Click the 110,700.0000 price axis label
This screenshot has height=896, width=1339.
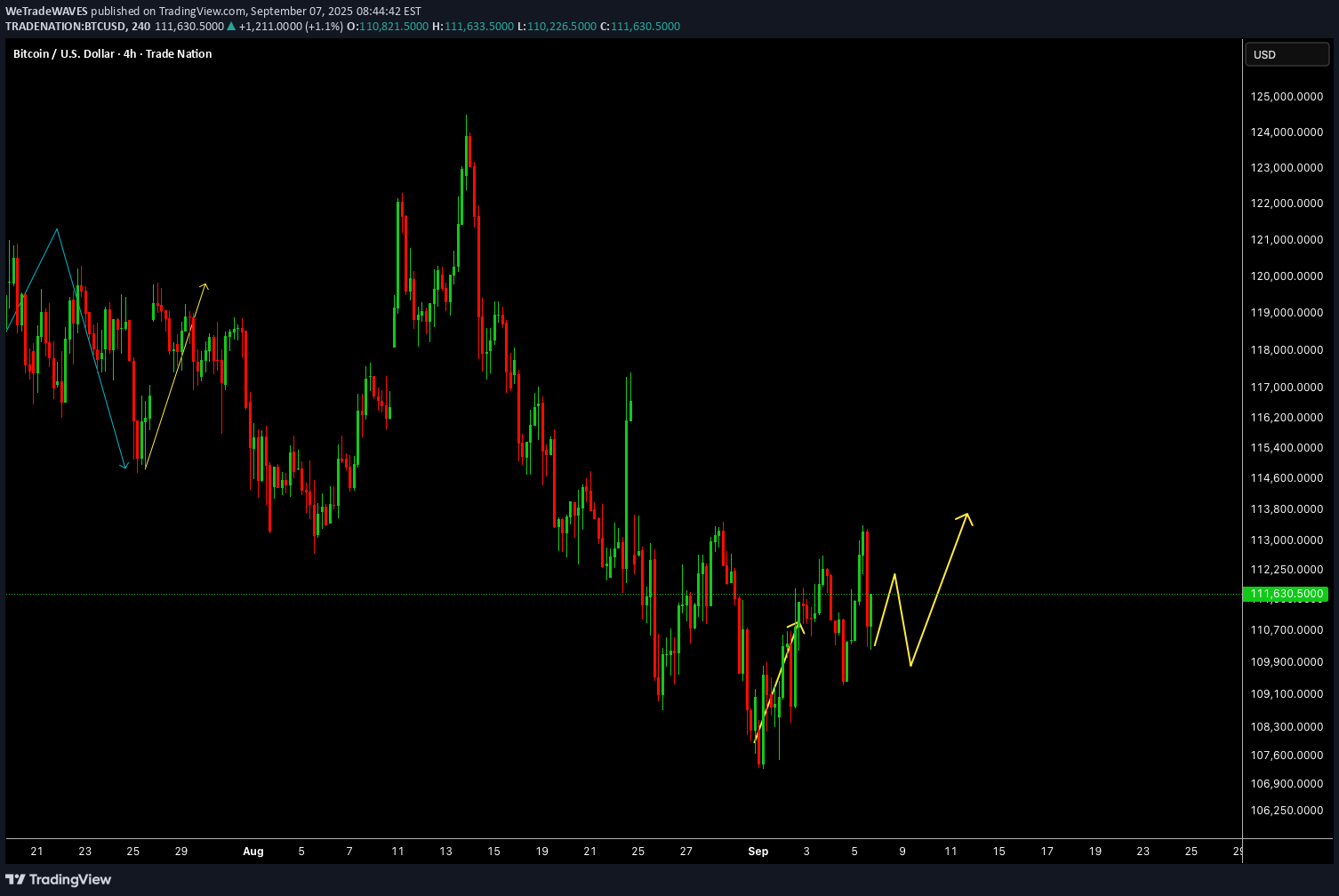click(1287, 630)
